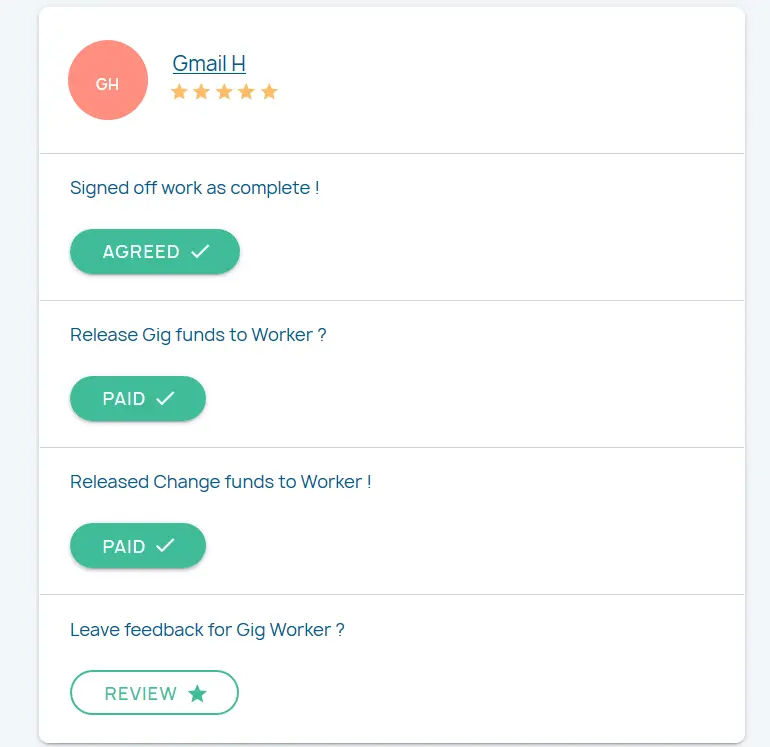Click the checkmark icon beside AGREED

pos(200,252)
